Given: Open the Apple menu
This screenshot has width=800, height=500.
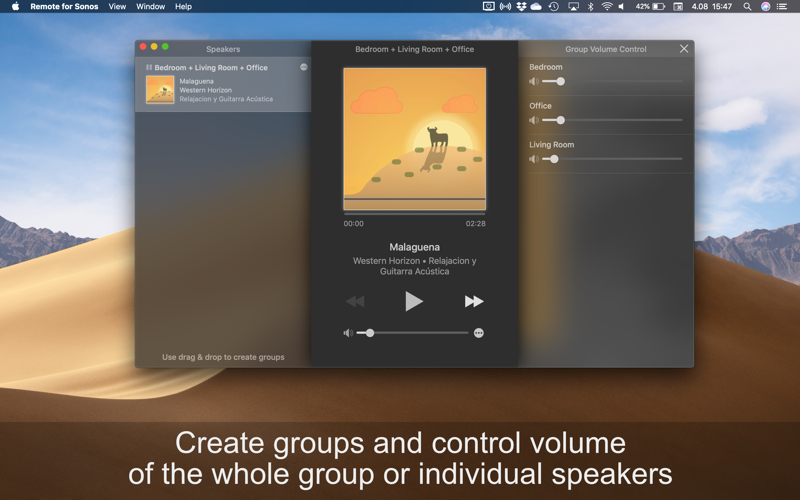Looking at the screenshot, I should [15, 7].
